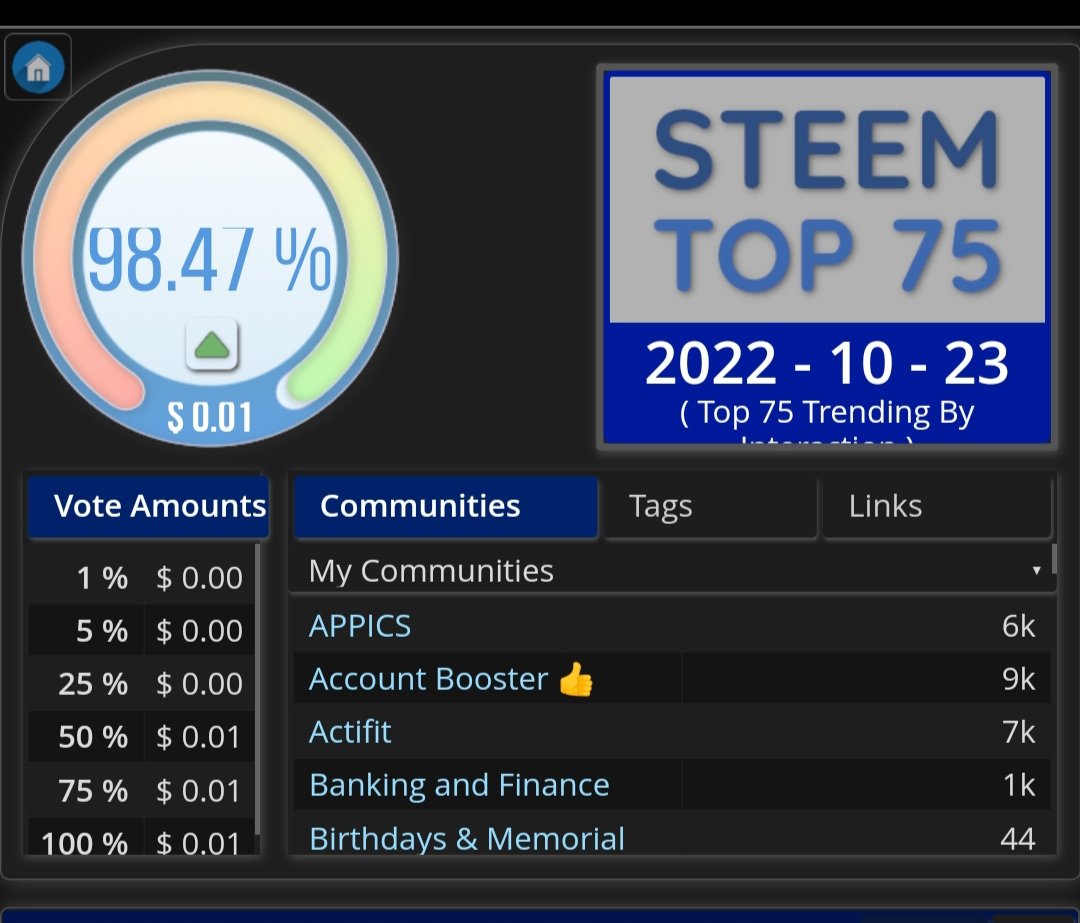The image size is (1080, 923).
Task: Open the Steem Top 75 banner
Action: tap(827, 258)
